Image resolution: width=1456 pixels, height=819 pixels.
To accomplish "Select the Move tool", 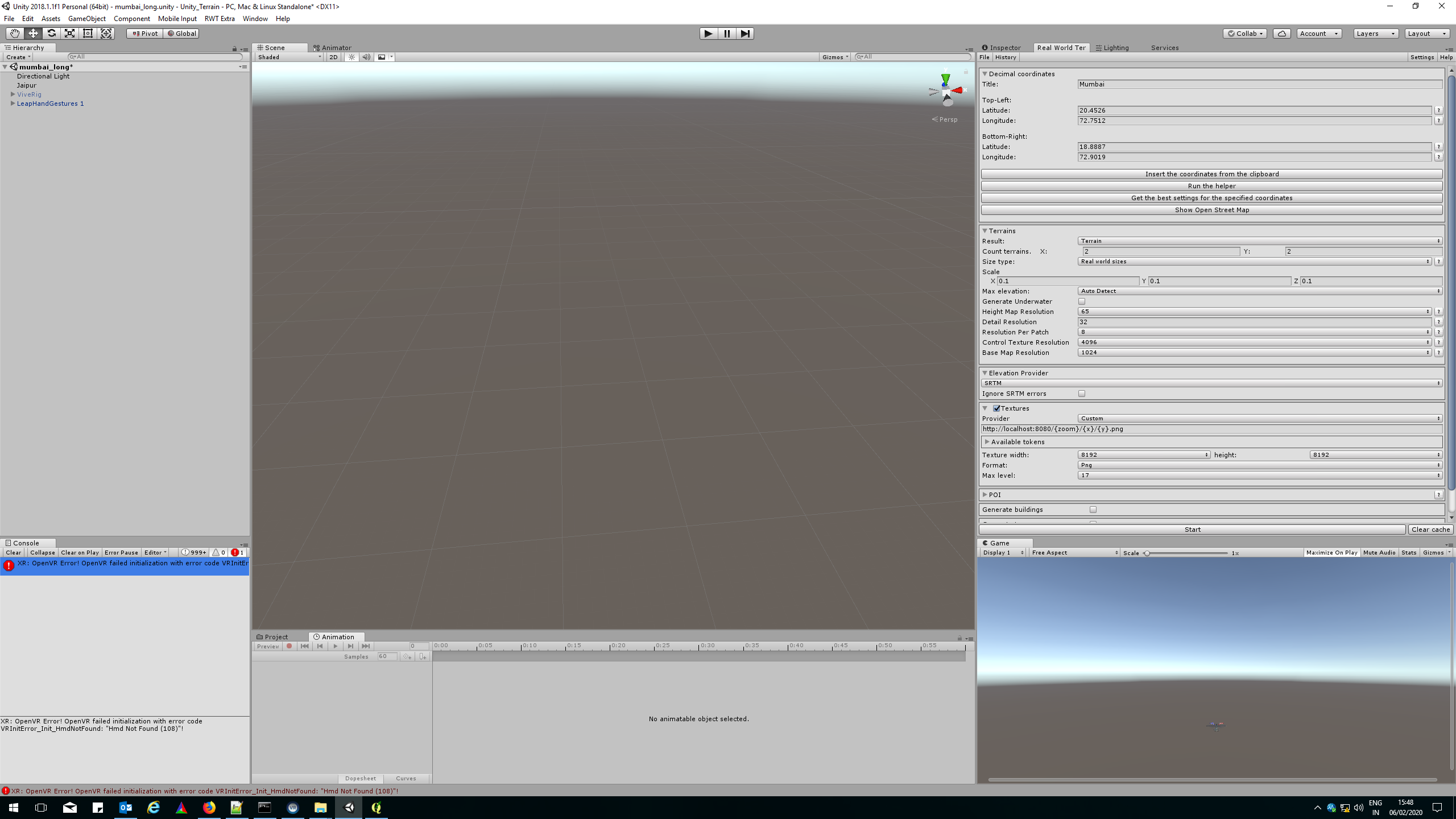I will pos(33,34).
